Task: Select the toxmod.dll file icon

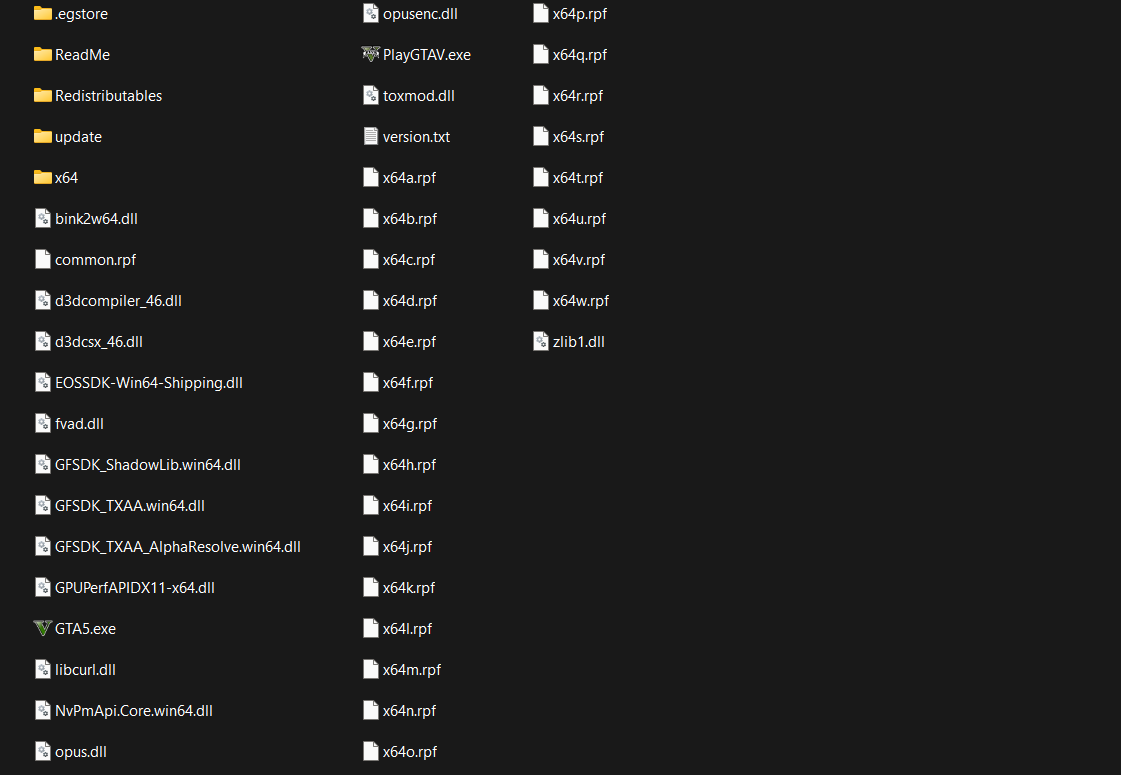Action: point(370,96)
